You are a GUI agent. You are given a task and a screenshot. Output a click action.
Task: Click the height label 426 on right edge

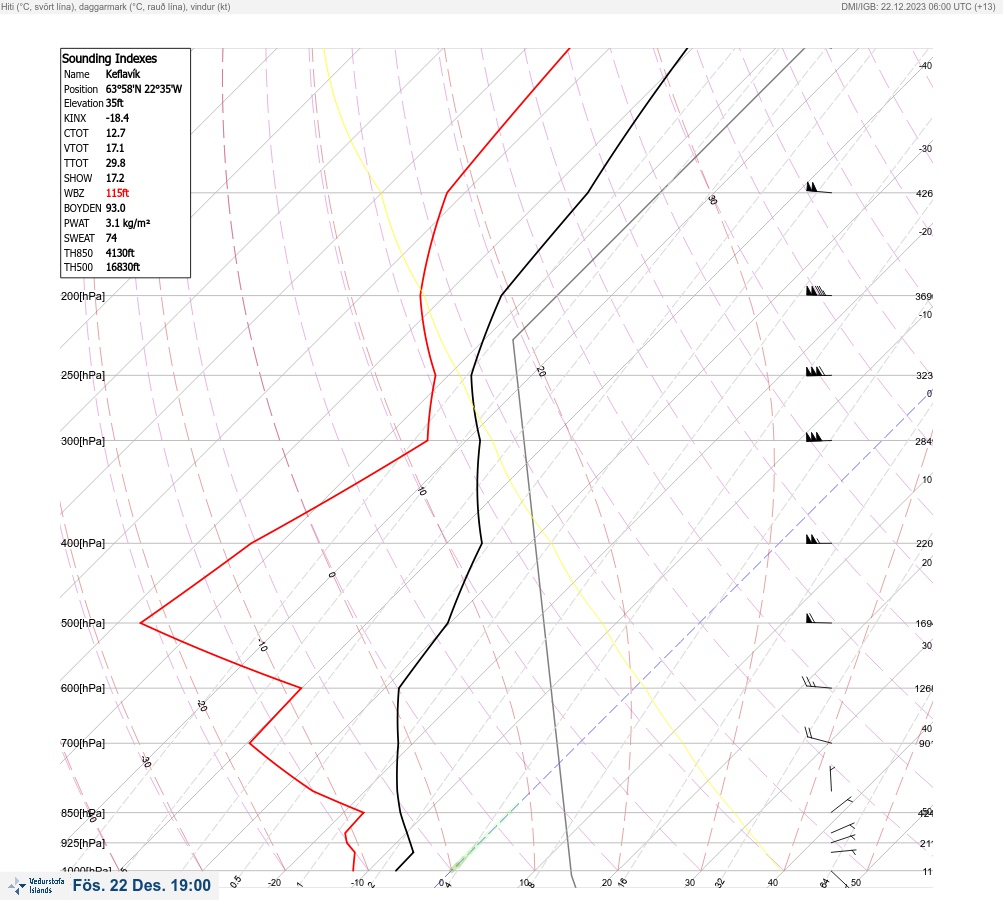click(924, 193)
